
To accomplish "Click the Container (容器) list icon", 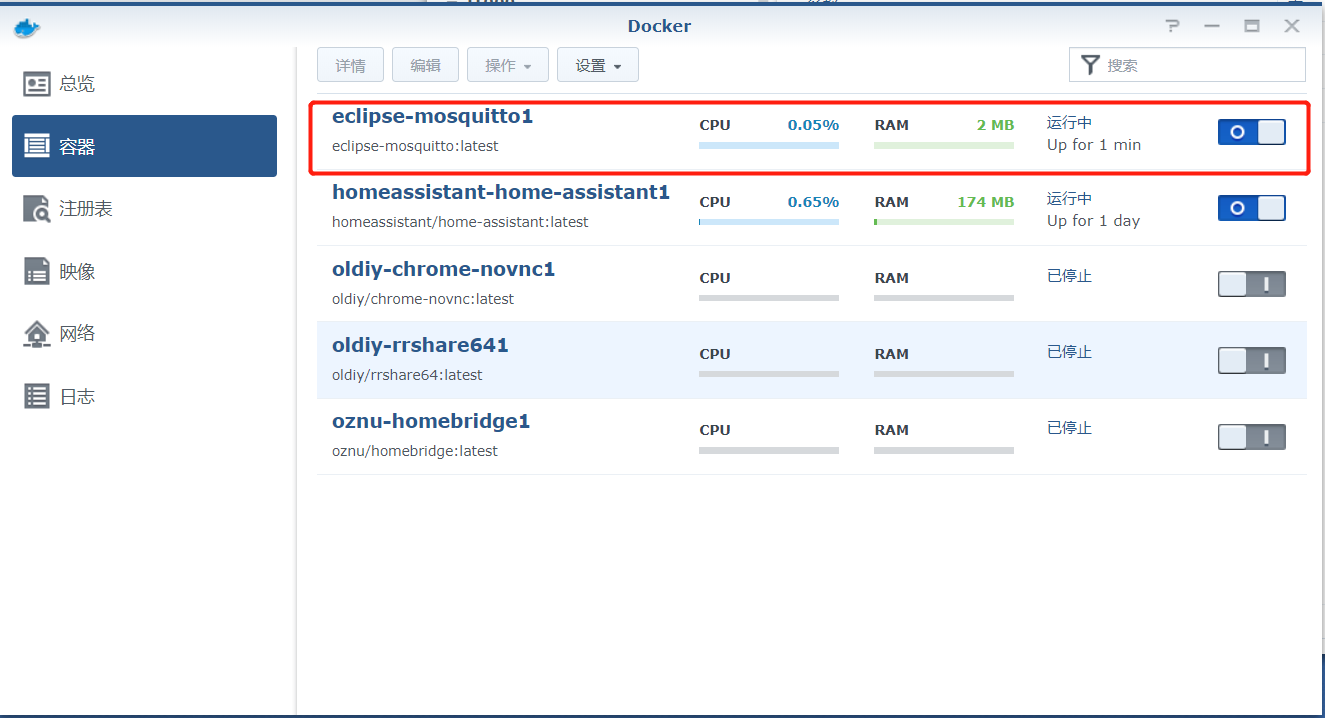I will click(x=37, y=147).
